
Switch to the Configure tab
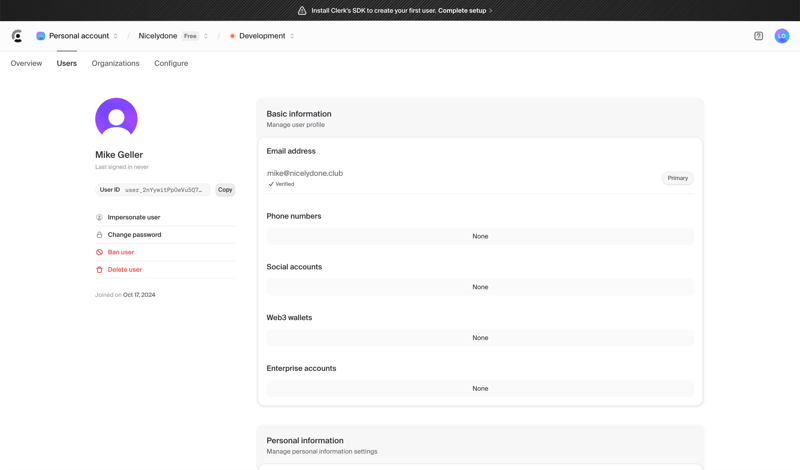[x=171, y=63]
